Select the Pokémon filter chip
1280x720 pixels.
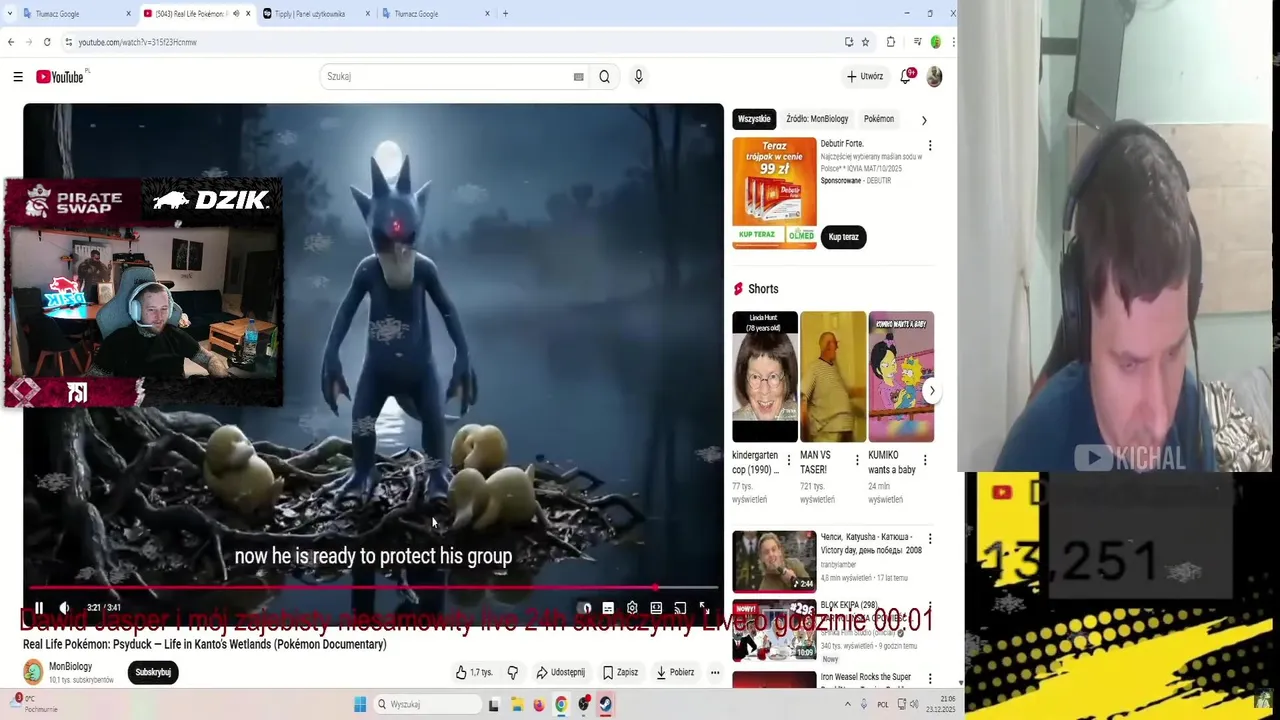[x=879, y=119]
